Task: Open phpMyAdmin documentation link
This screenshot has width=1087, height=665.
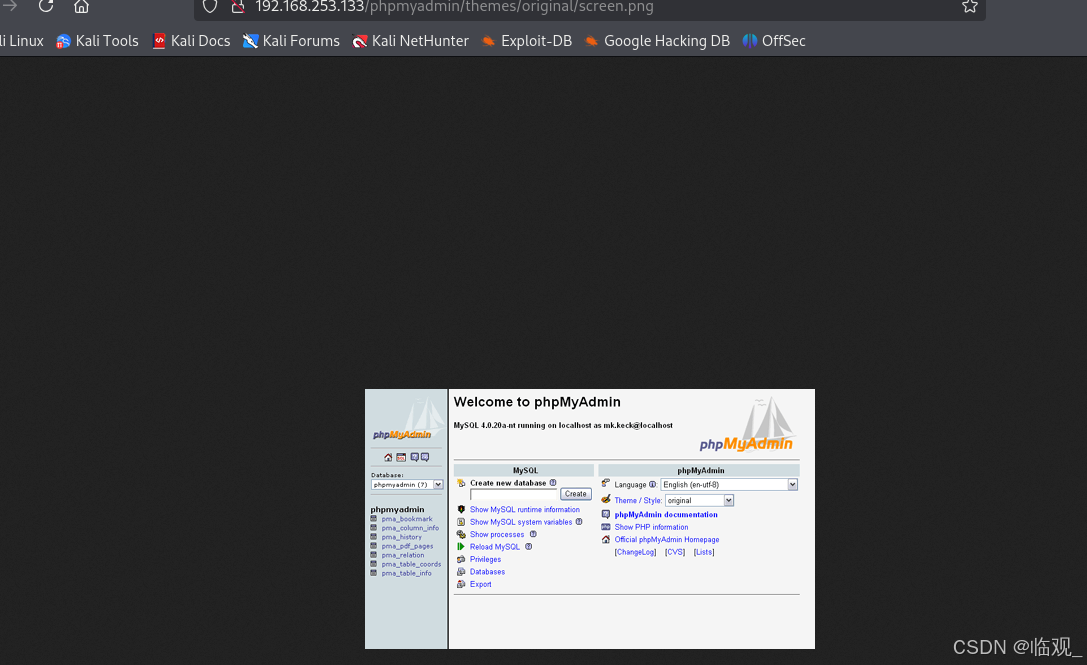Action: tap(666, 515)
